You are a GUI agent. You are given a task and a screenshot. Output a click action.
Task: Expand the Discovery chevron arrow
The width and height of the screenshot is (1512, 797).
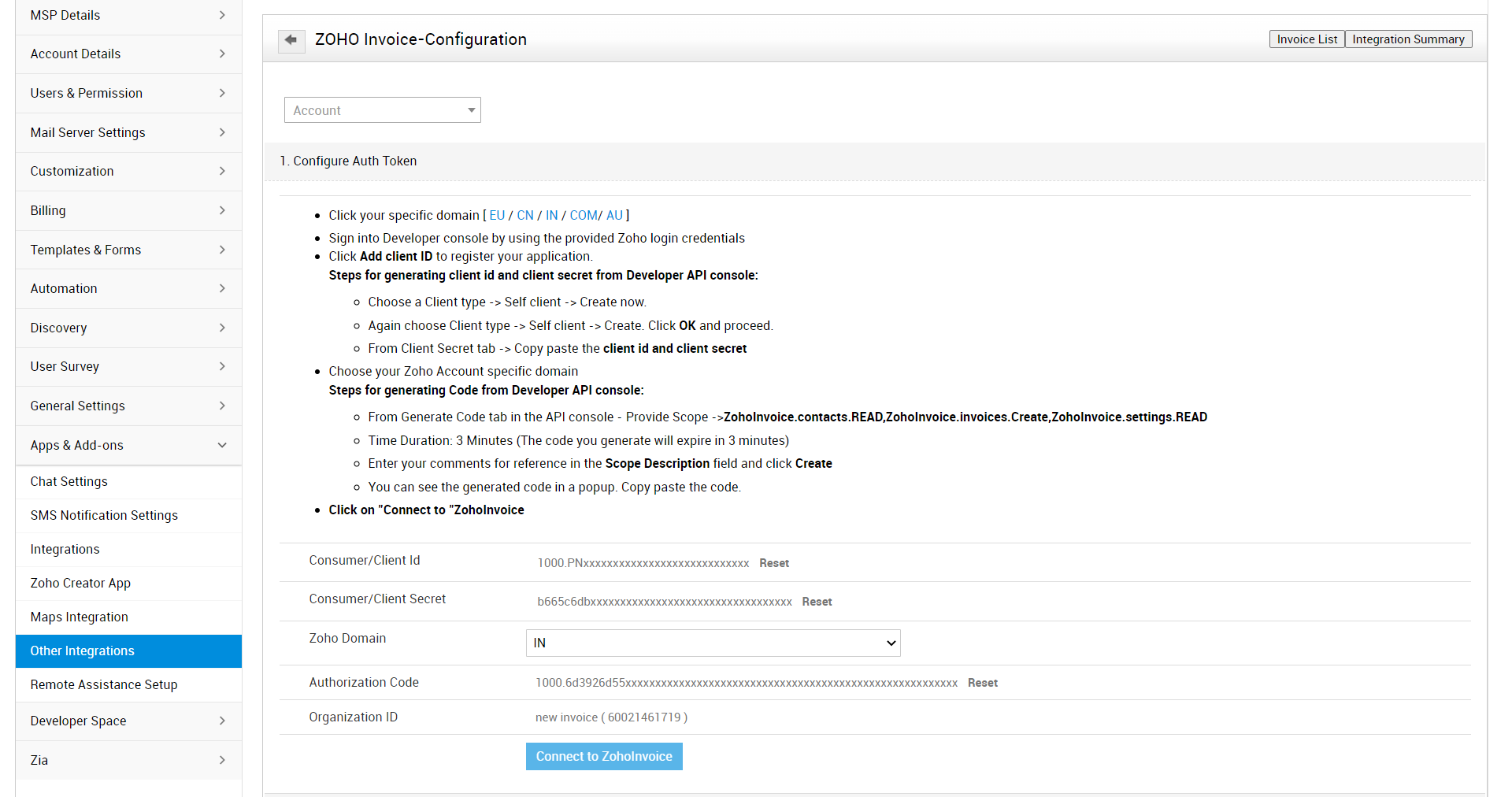[222, 328]
